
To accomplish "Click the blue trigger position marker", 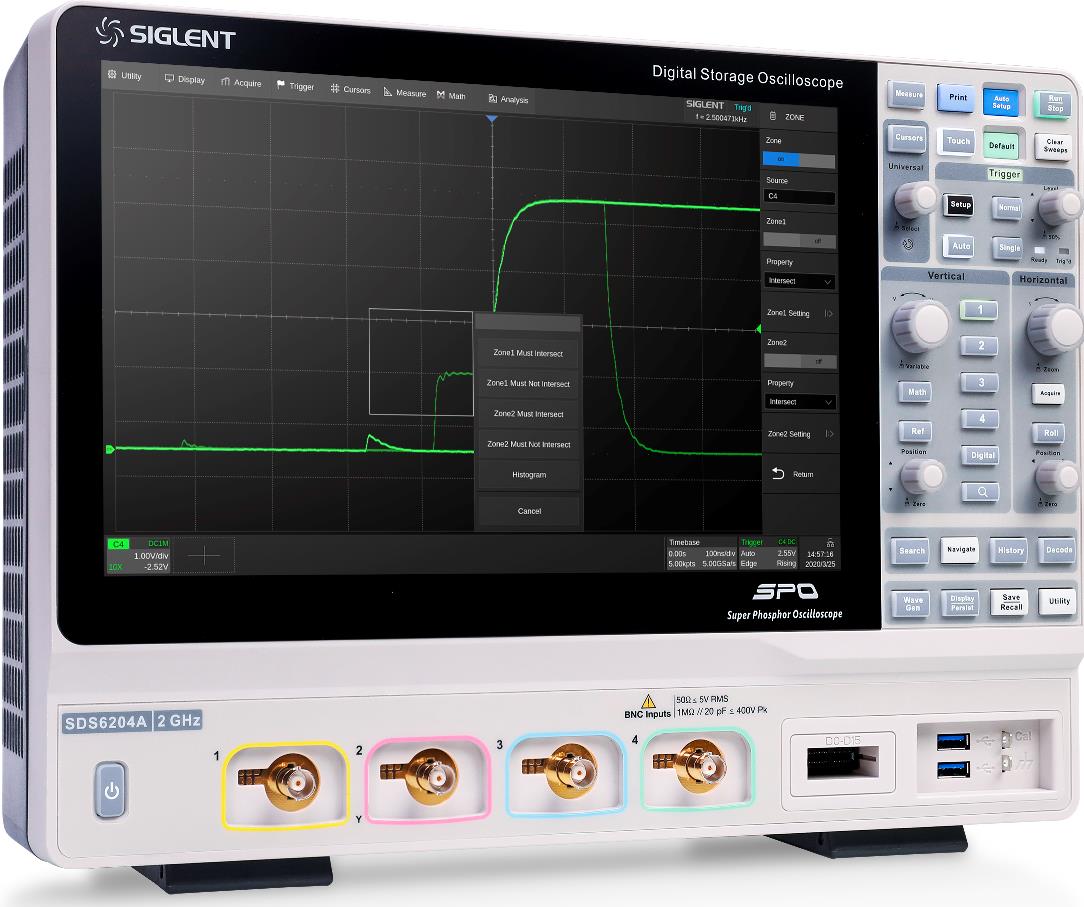I will [491, 120].
